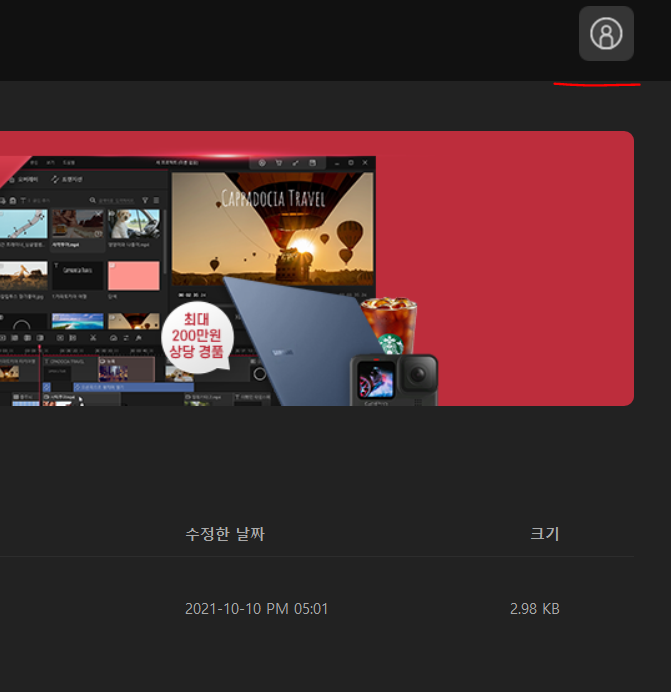Open the user account profile icon
The width and height of the screenshot is (671, 692).
(606, 34)
